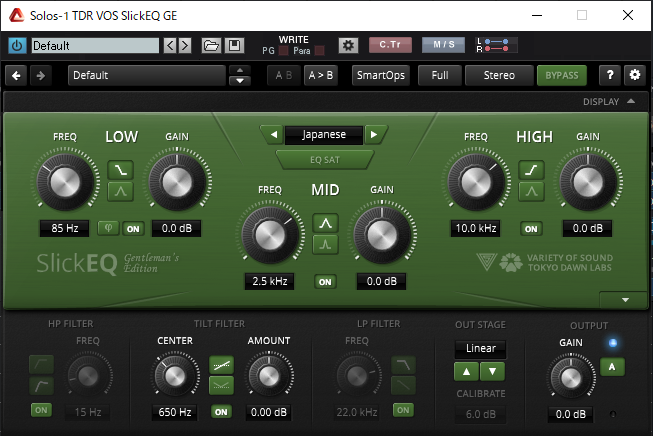The height and width of the screenshot is (436, 653).
Task: Step out stage model down
Action: point(493,371)
